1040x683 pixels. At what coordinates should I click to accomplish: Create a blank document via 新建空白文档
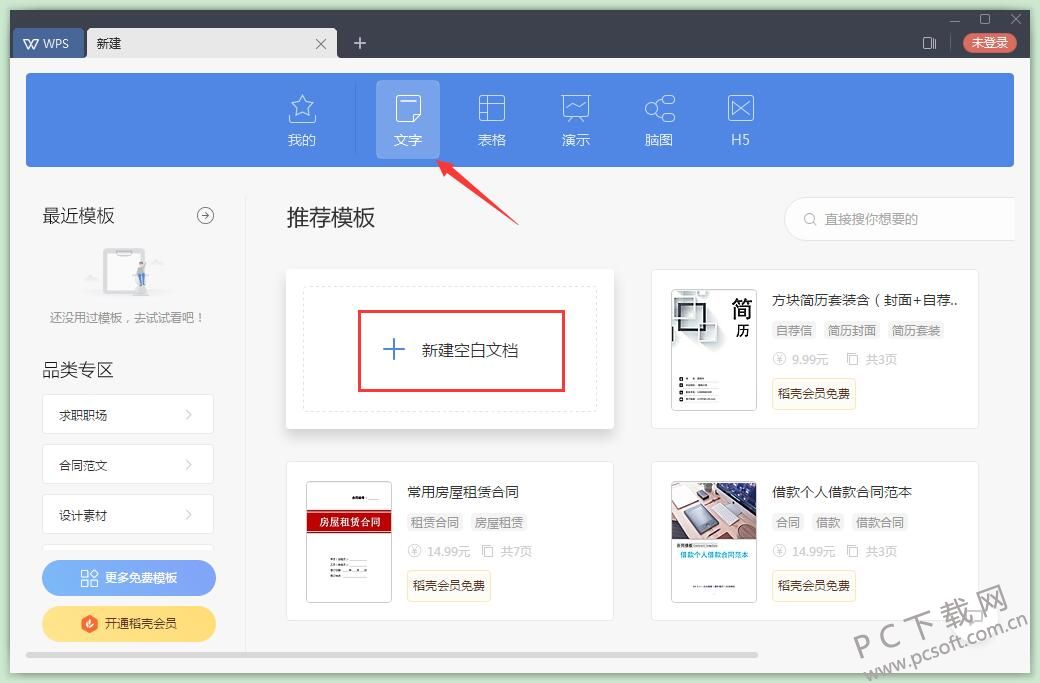click(x=461, y=350)
